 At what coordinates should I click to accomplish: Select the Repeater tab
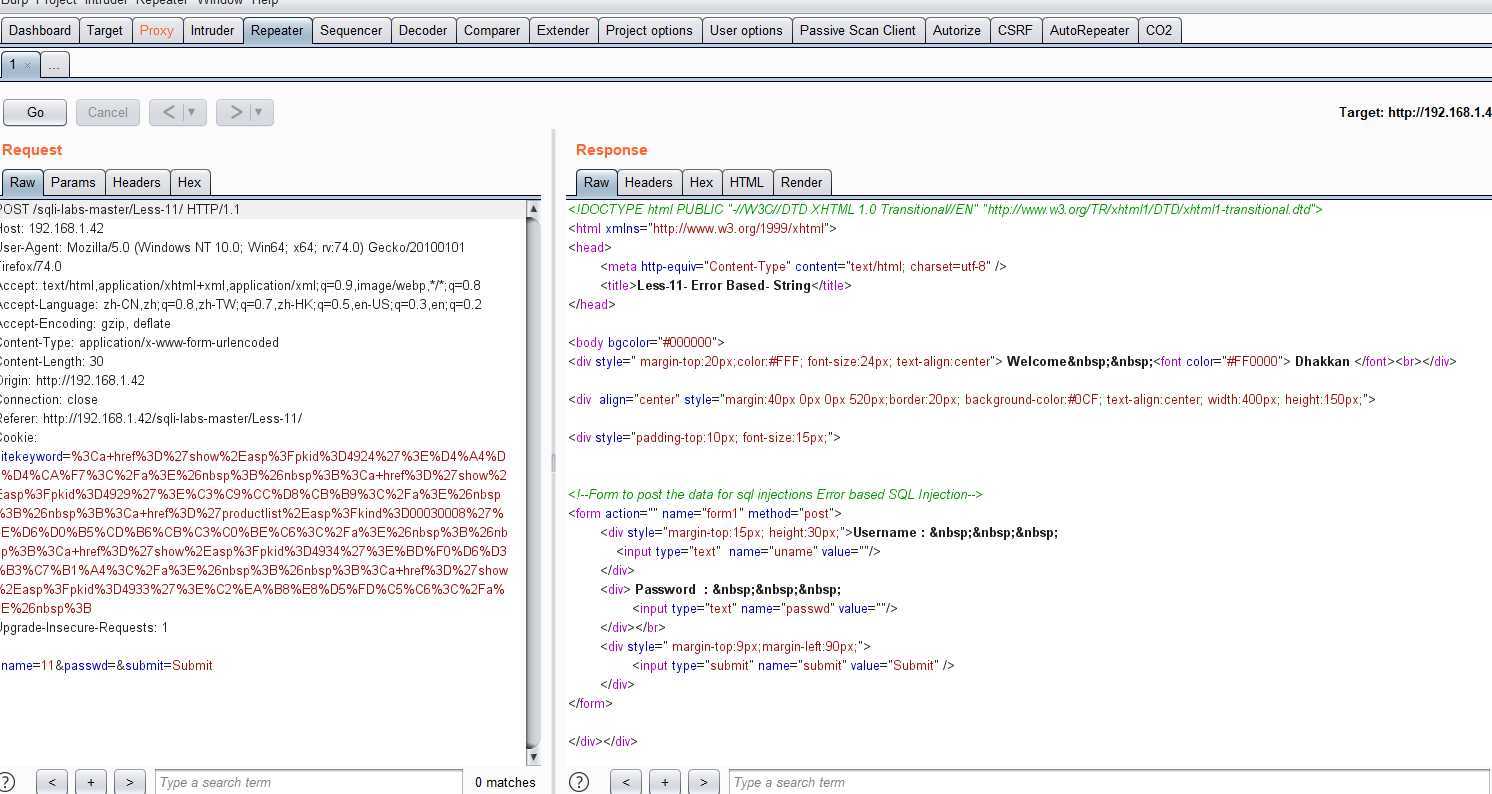click(277, 30)
